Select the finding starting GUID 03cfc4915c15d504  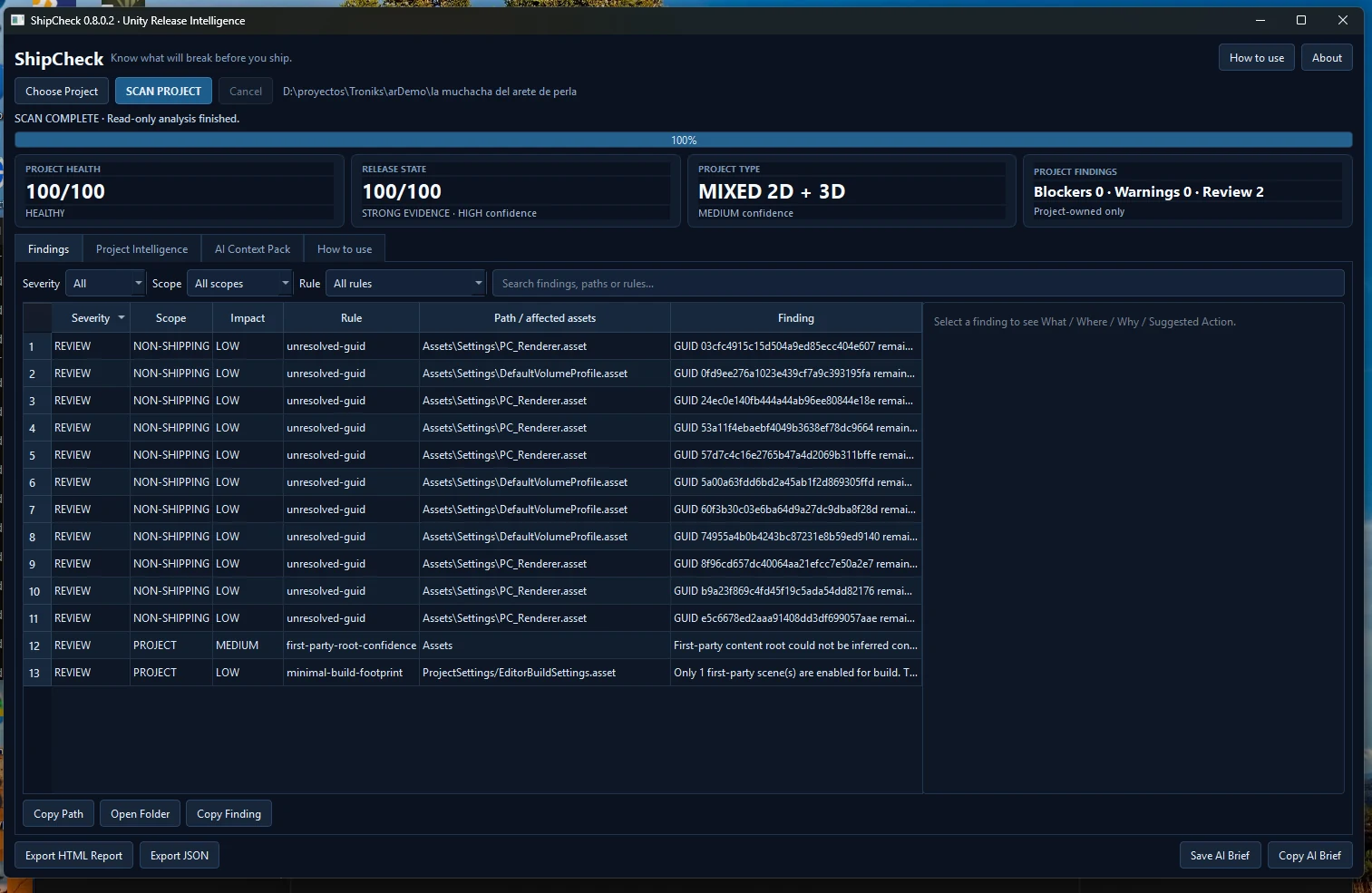[795, 346]
